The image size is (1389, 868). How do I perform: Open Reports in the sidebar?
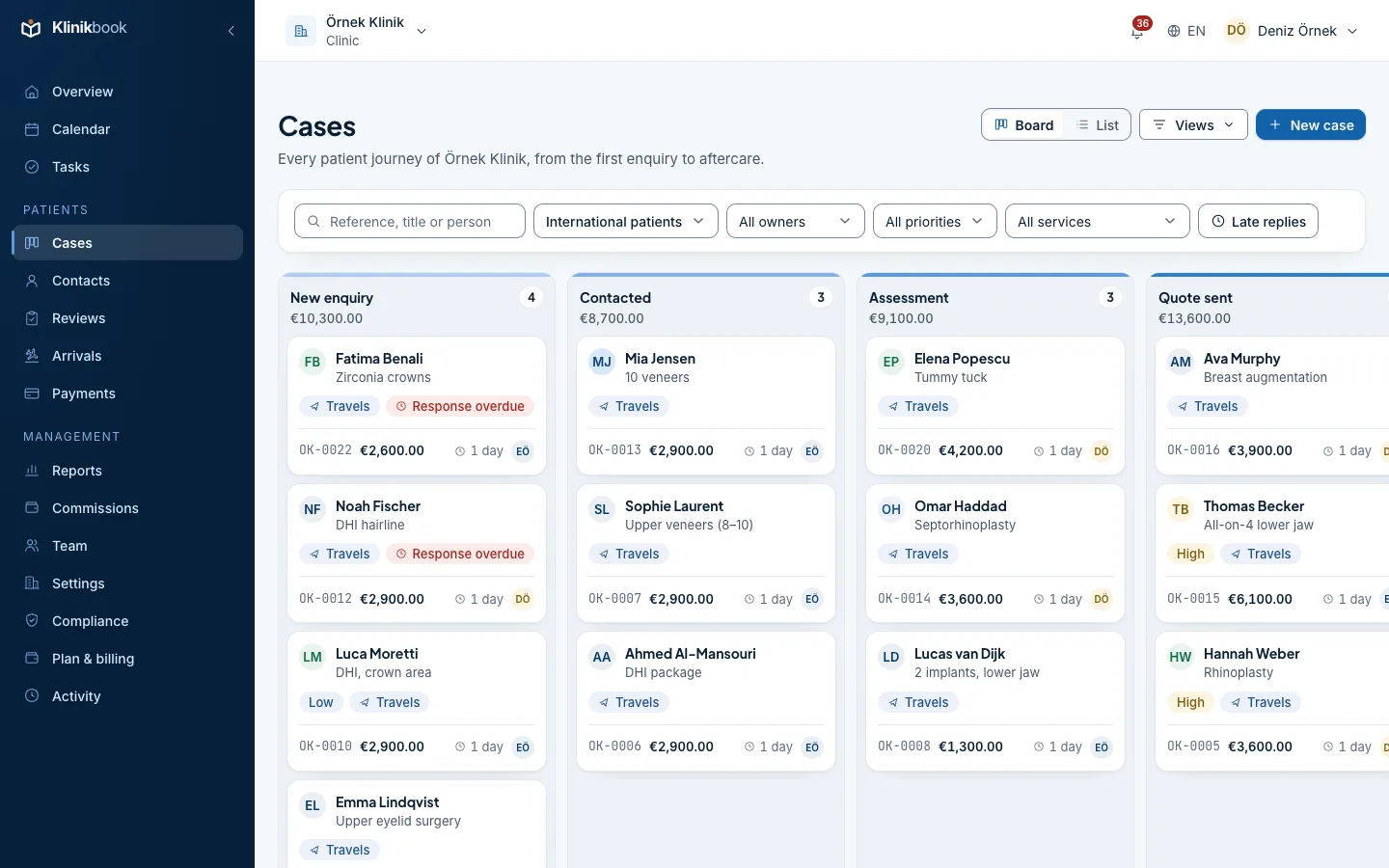(x=127, y=471)
